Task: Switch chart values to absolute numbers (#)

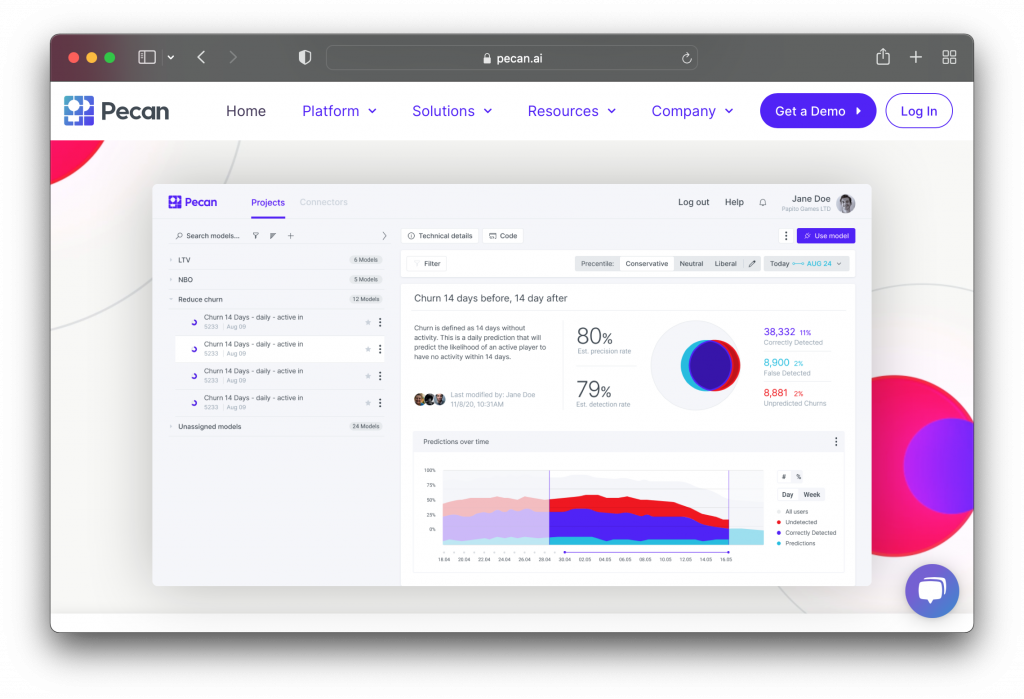Action: pyautogui.click(x=784, y=477)
